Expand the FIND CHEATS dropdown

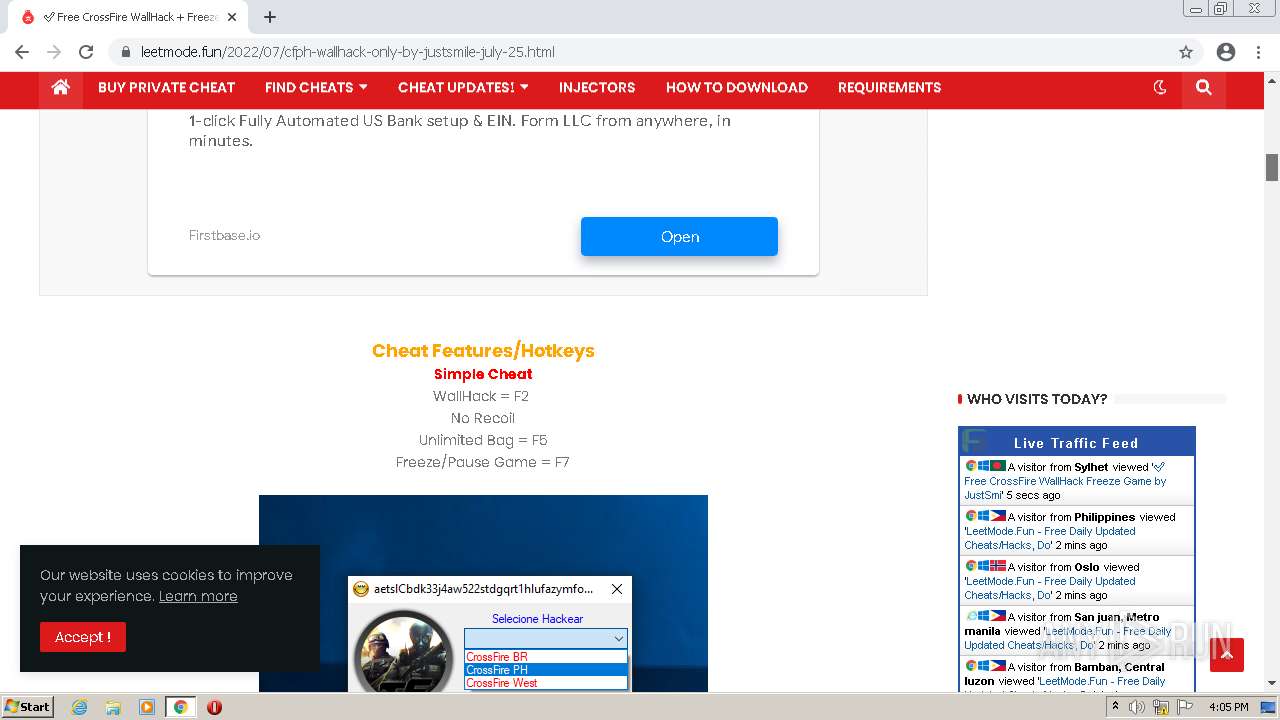coord(316,87)
